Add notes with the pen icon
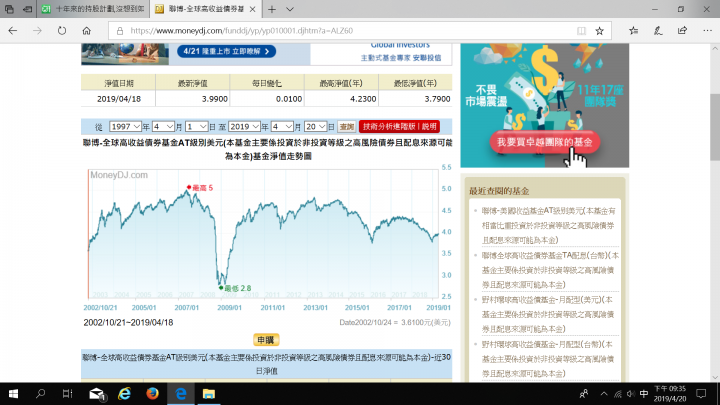Image resolution: width=720 pixels, height=405 pixels. coord(658,31)
